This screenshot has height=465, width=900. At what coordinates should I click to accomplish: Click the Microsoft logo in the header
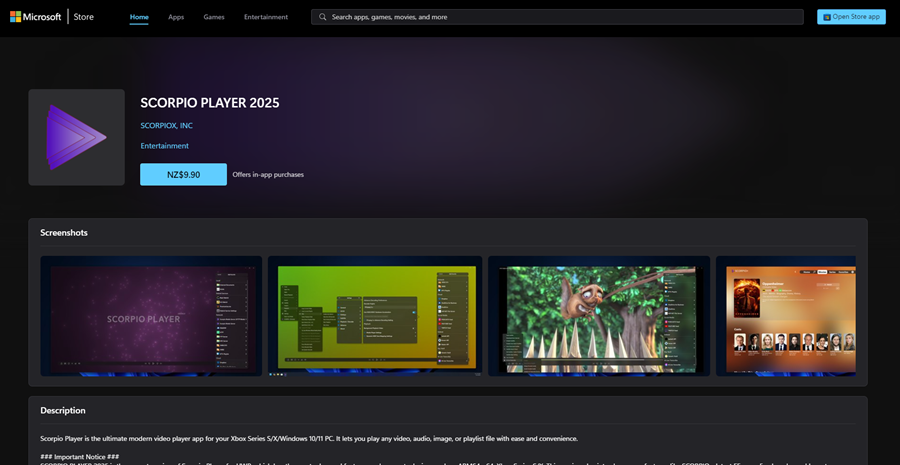(35, 17)
